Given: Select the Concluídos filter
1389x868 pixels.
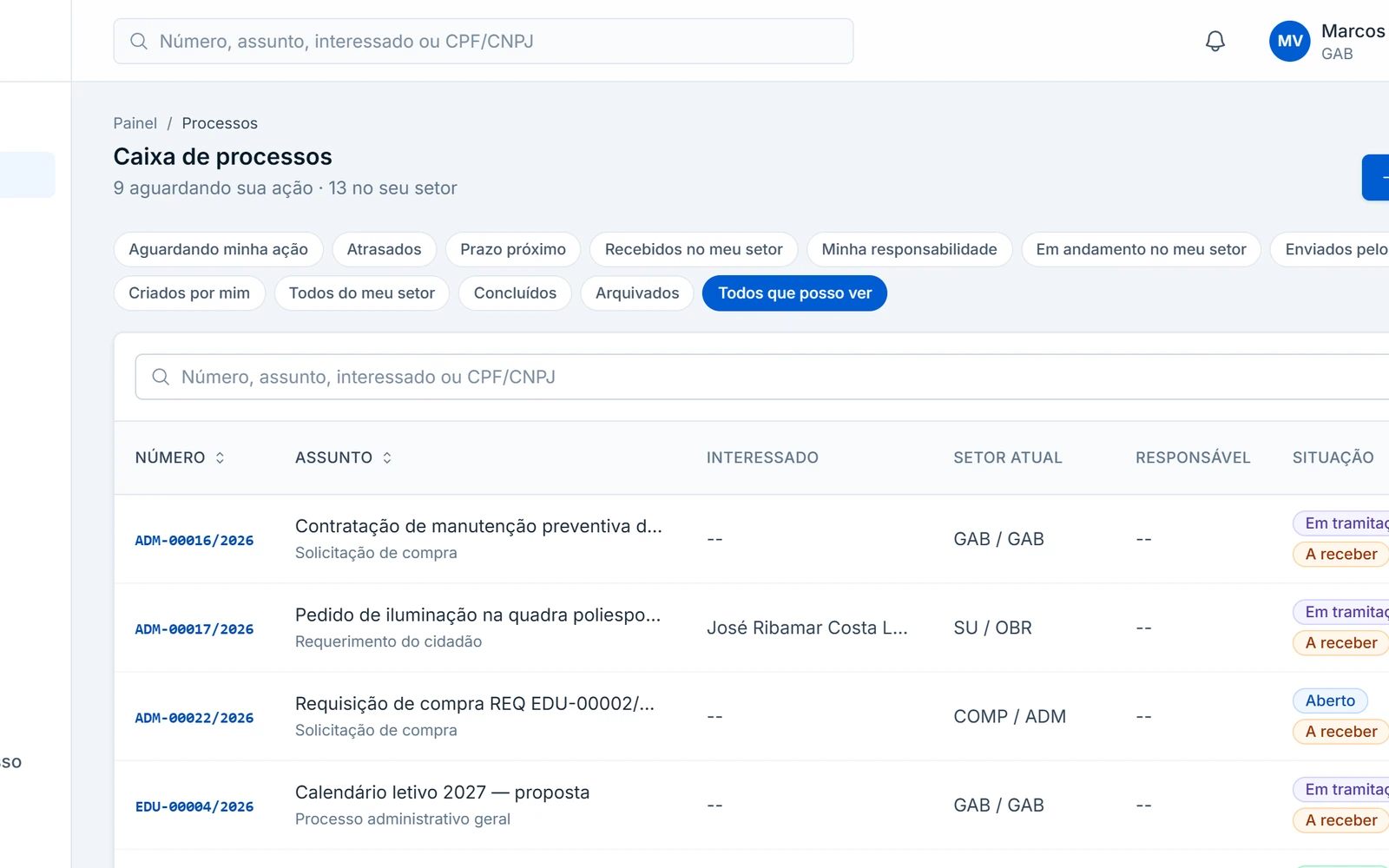Looking at the screenshot, I should pos(515,293).
